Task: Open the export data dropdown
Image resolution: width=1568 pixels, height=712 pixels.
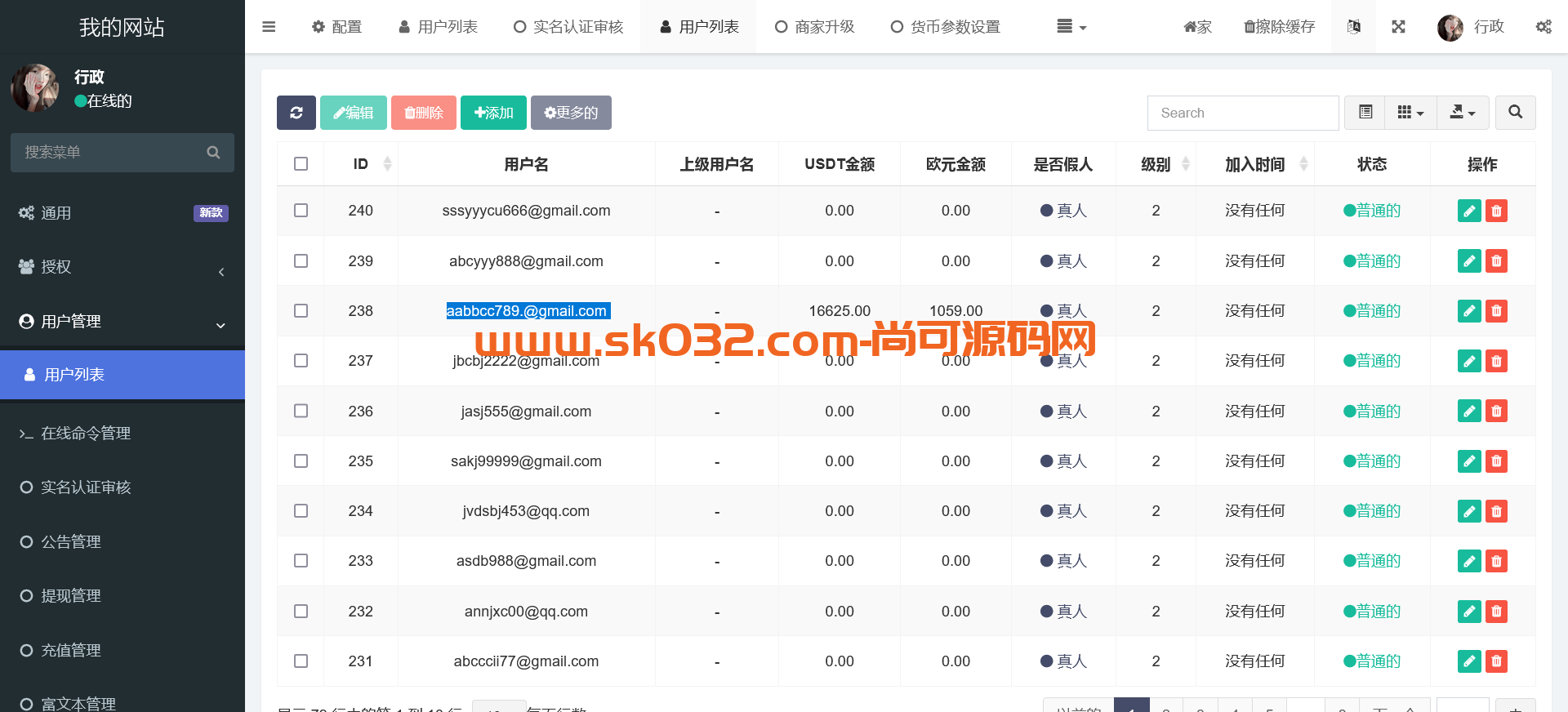Action: pos(1463,113)
